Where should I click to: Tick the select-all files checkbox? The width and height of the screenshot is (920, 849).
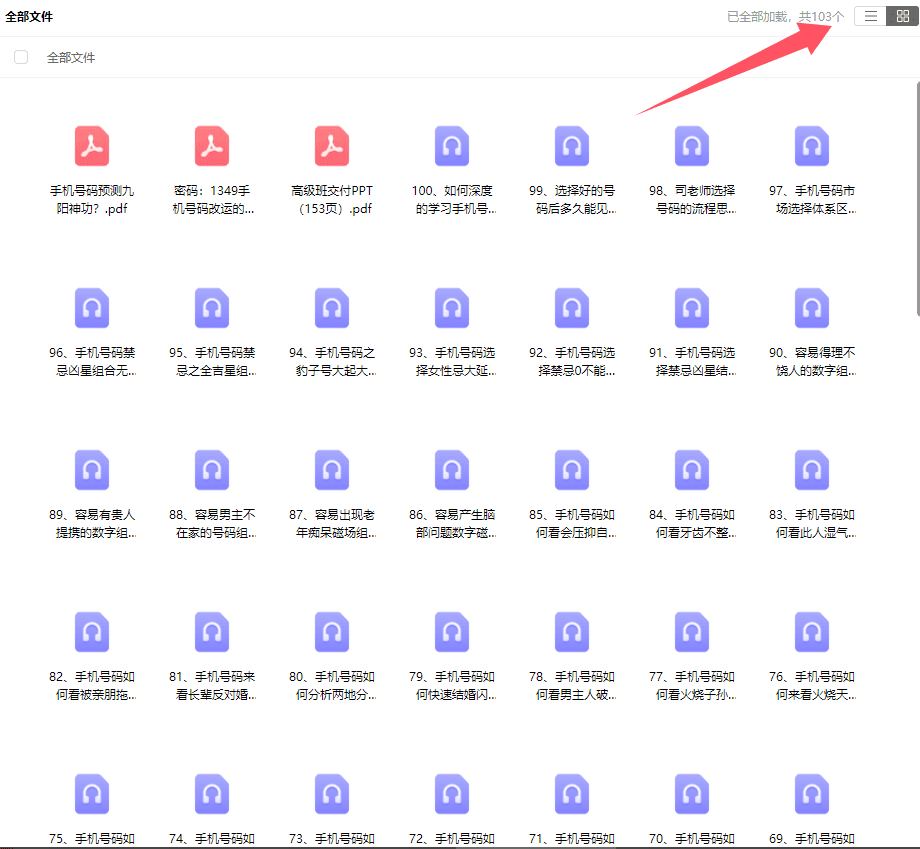(x=21, y=57)
